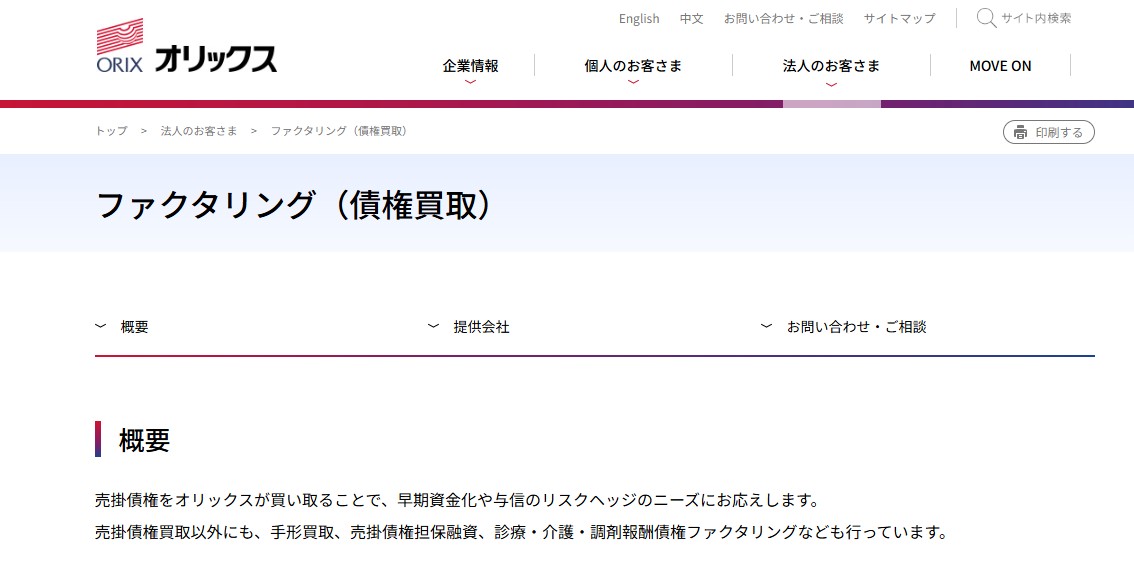Click the search magnifier icon
Viewport: 1134px width, 565px height.
point(986,18)
